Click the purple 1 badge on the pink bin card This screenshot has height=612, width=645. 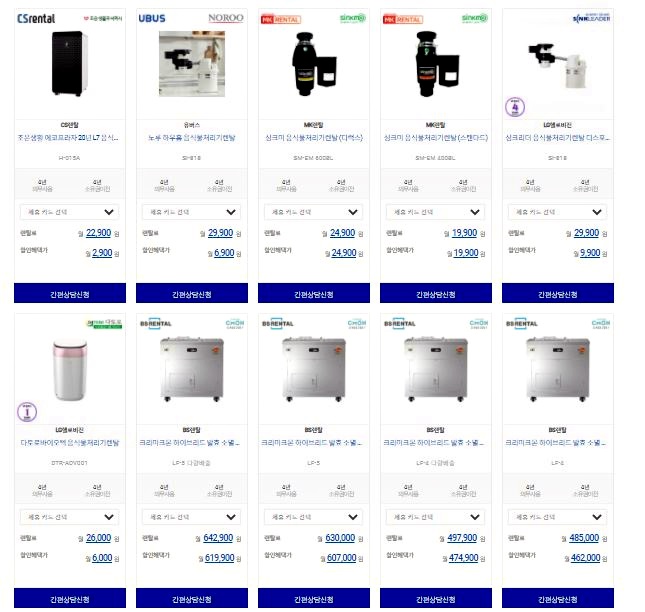click(x=27, y=412)
